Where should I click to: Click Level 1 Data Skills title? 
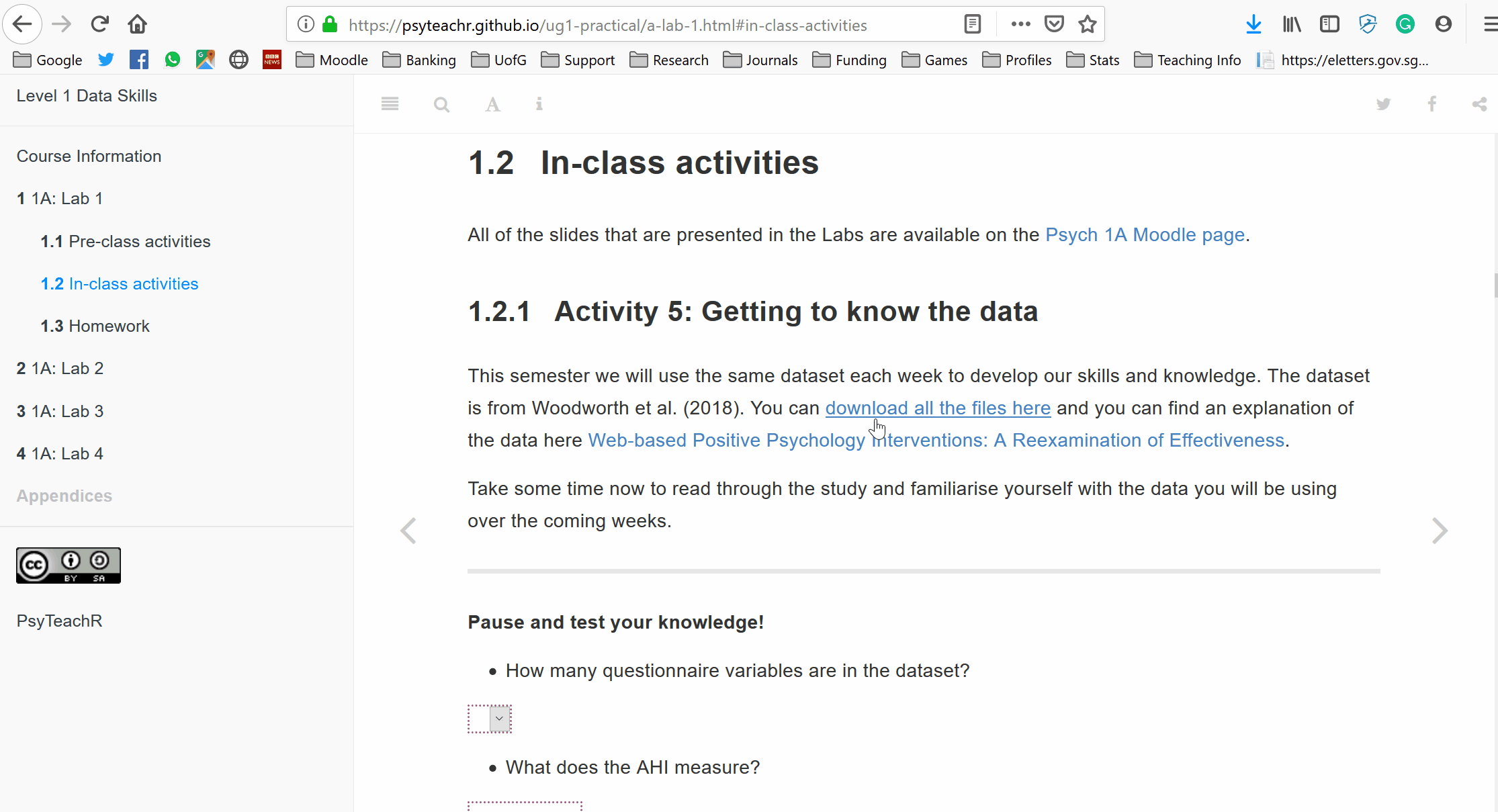87,95
